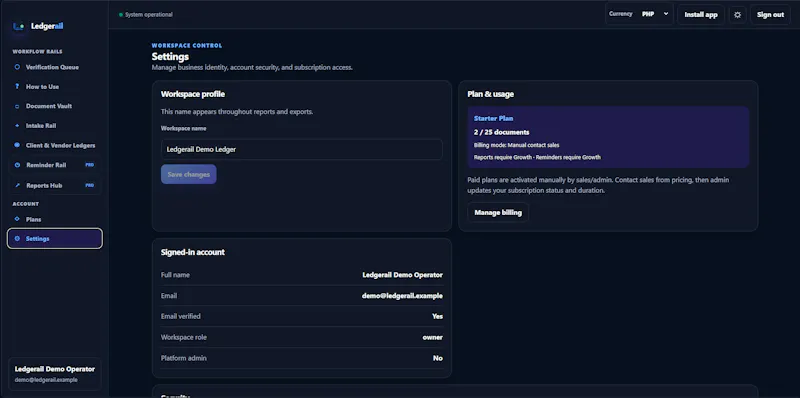This screenshot has height=398, width=800.
Task: Click the Client & Vendor Ledgers icon
Action: coord(17,145)
